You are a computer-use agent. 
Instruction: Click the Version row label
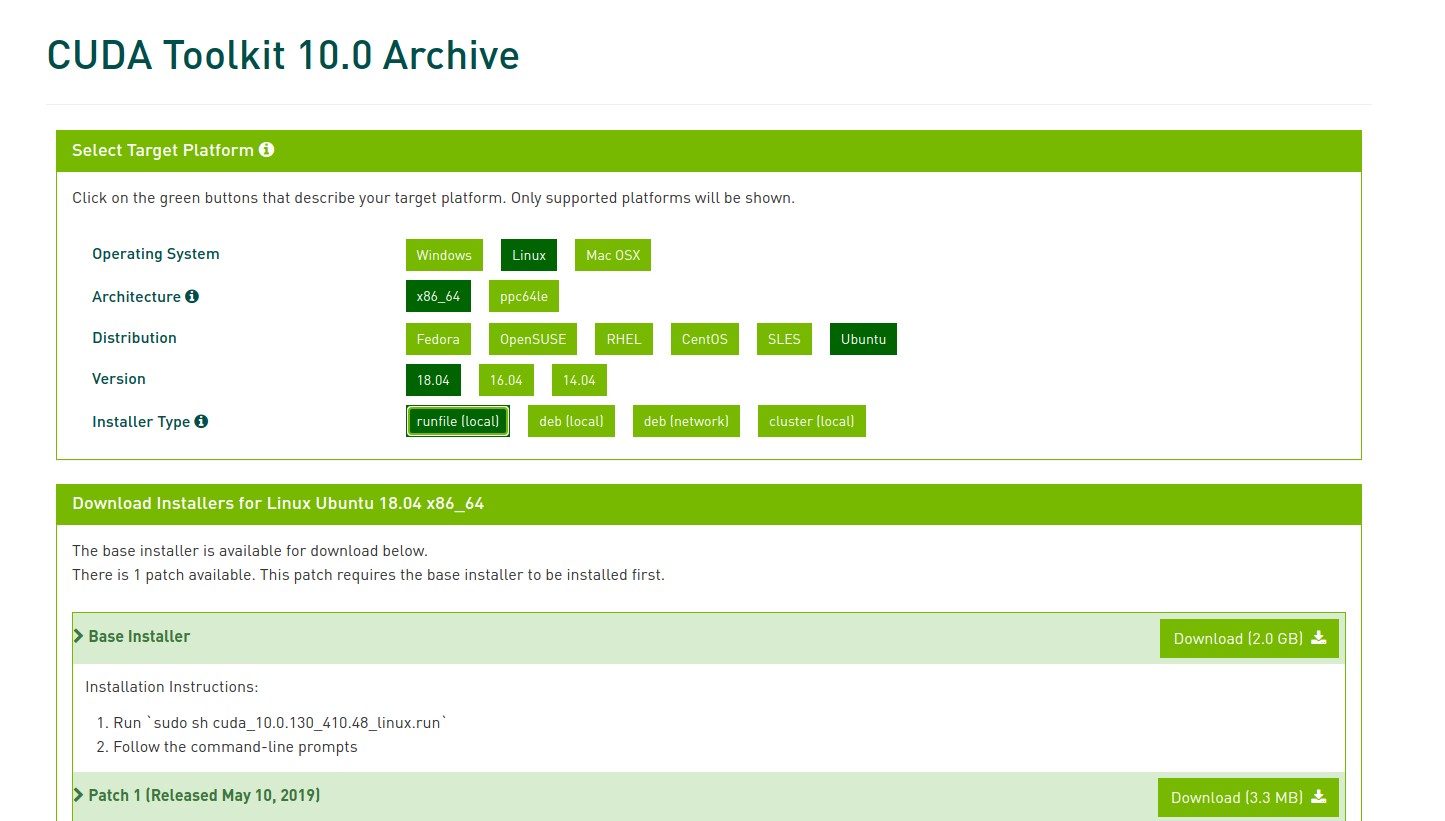[x=119, y=379]
